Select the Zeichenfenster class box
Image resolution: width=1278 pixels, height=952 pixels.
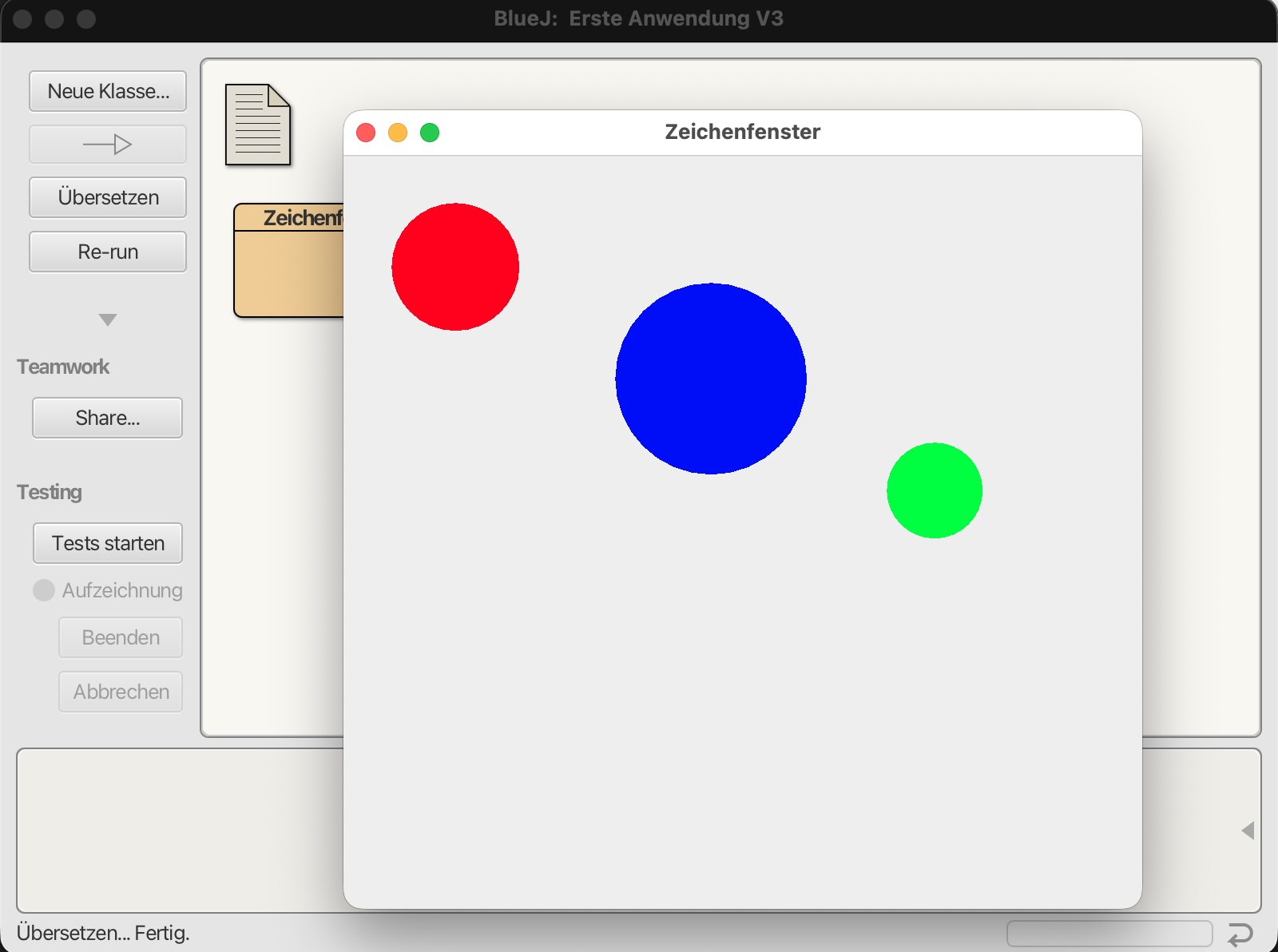coord(289,260)
